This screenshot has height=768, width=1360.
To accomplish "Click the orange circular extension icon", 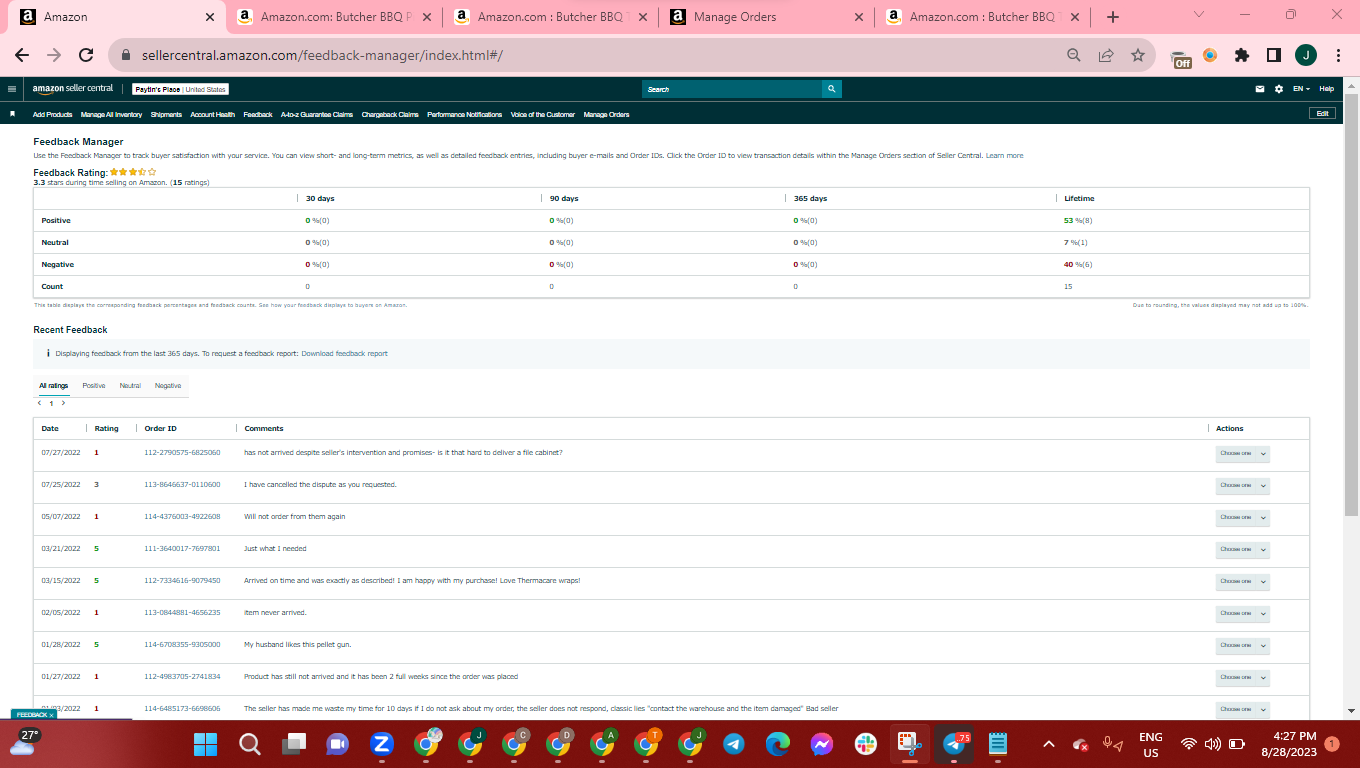I will coord(1210,56).
